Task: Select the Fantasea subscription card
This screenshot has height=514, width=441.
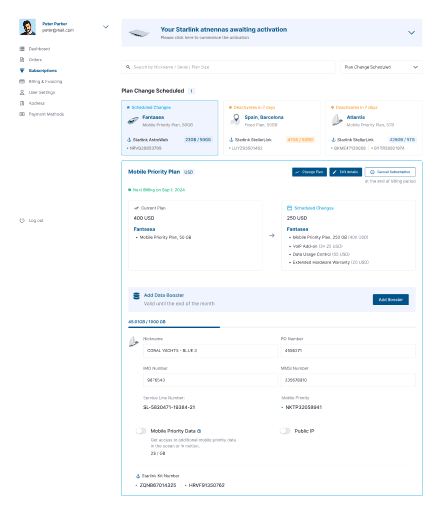Action: pos(170,128)
